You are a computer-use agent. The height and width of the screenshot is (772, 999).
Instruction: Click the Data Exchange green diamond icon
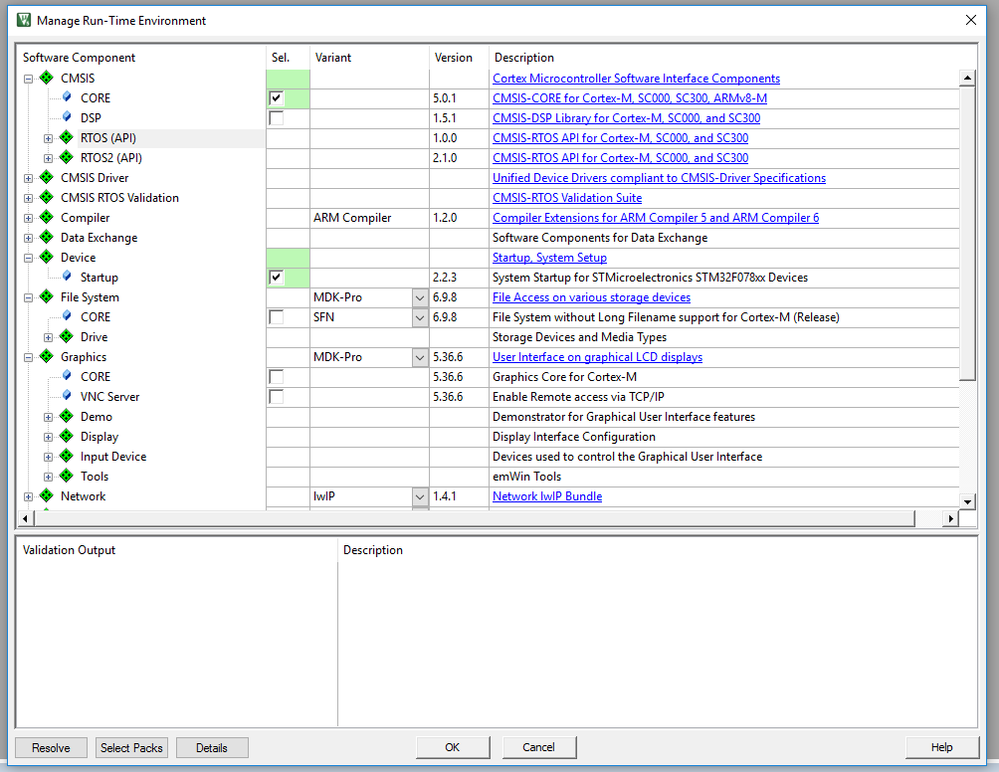[47, 237]
